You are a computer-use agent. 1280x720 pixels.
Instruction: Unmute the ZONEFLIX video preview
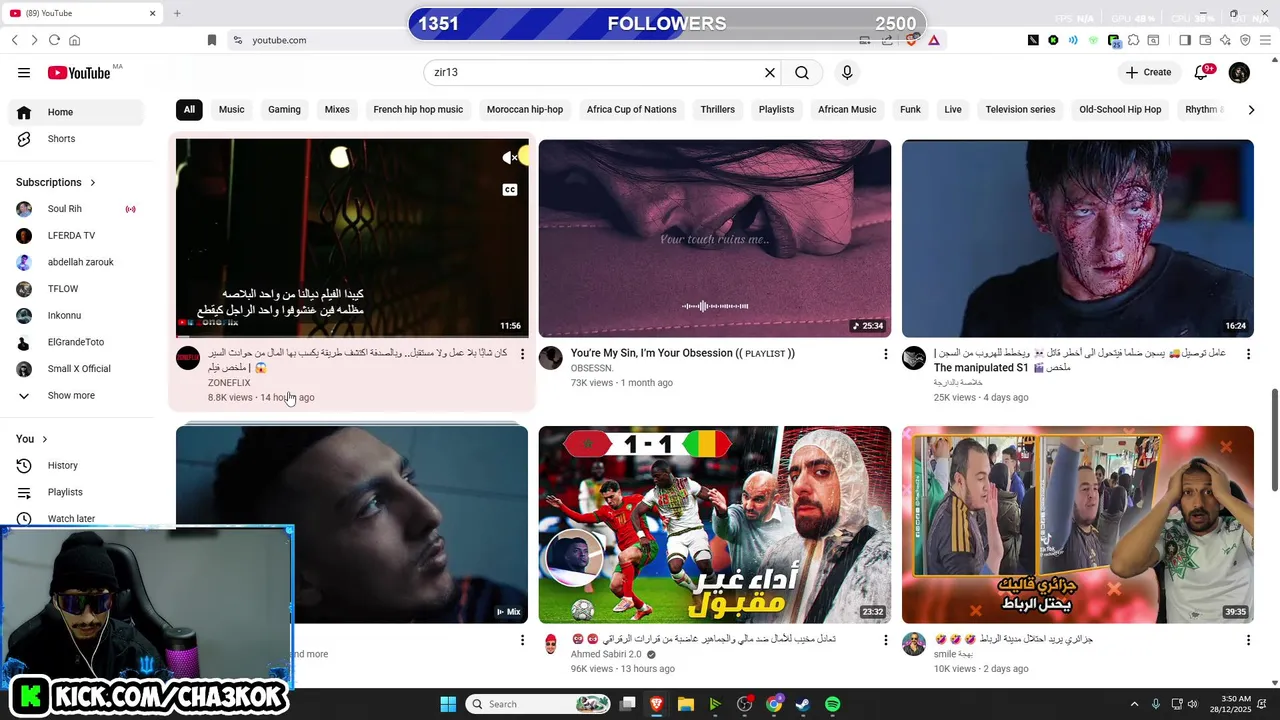coord(510,157)
